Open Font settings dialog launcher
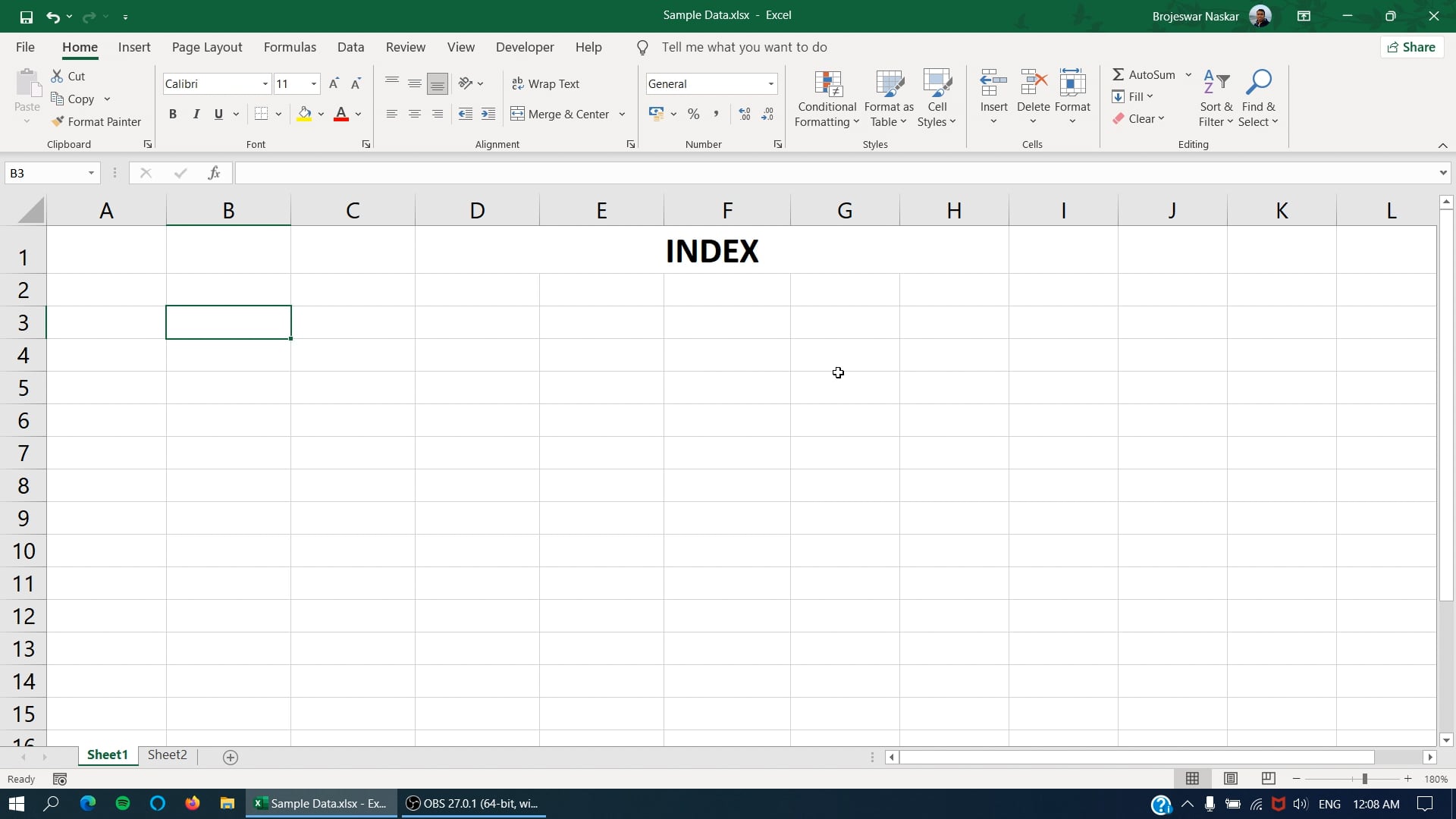Image resolution: width=1456 pixels, height=819 pixels. [366, 144]
